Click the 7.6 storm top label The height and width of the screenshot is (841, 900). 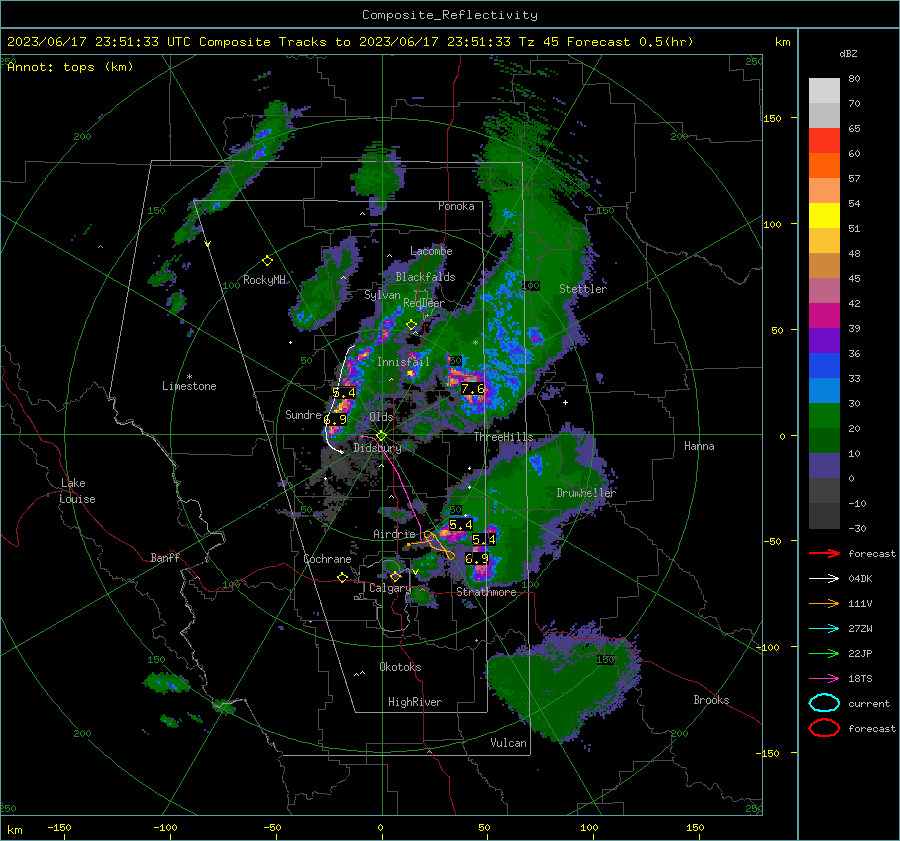tap(472, 389)
